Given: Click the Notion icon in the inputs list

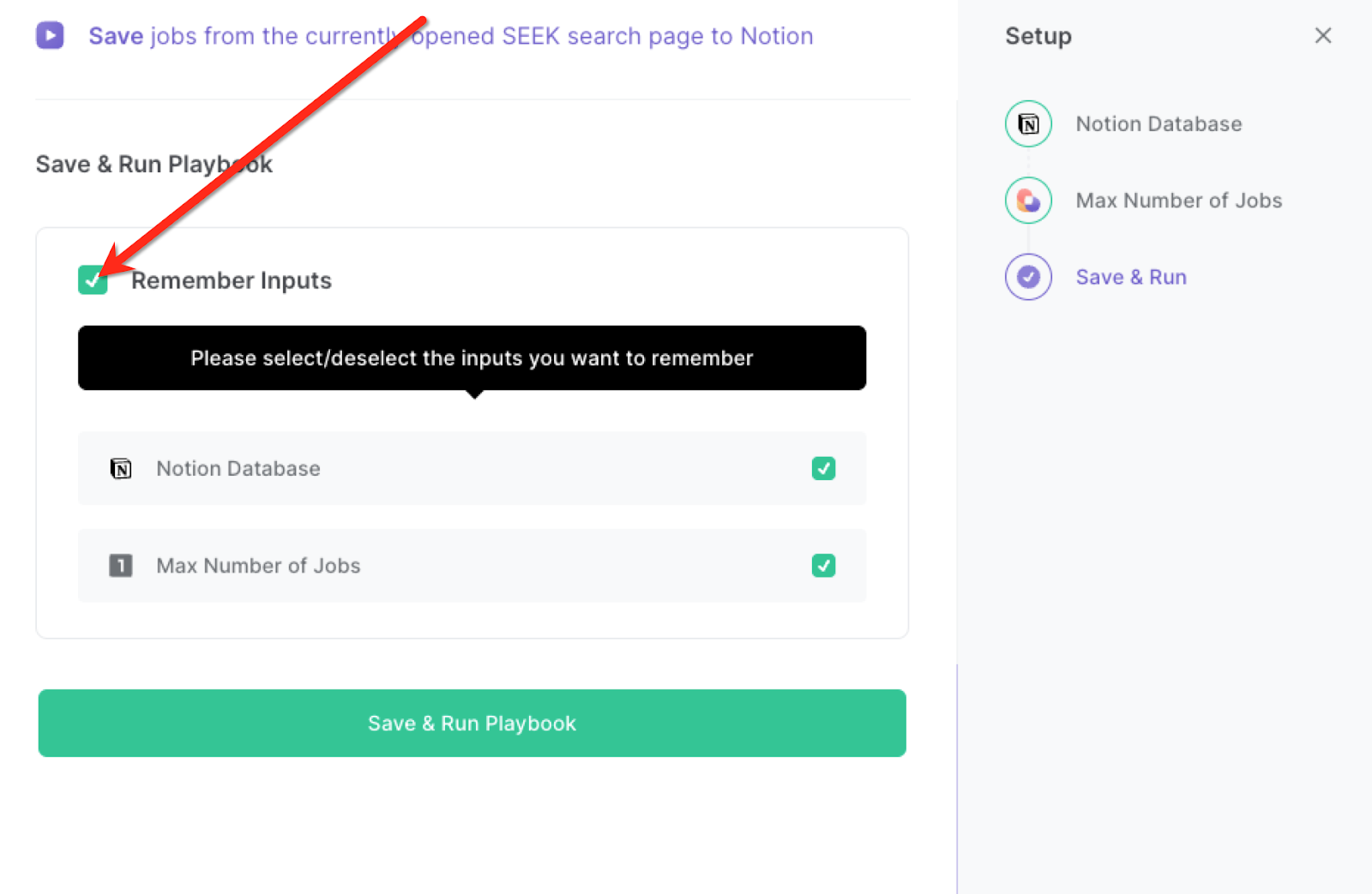Looking at the screenshot, I should tap(121, 469).
